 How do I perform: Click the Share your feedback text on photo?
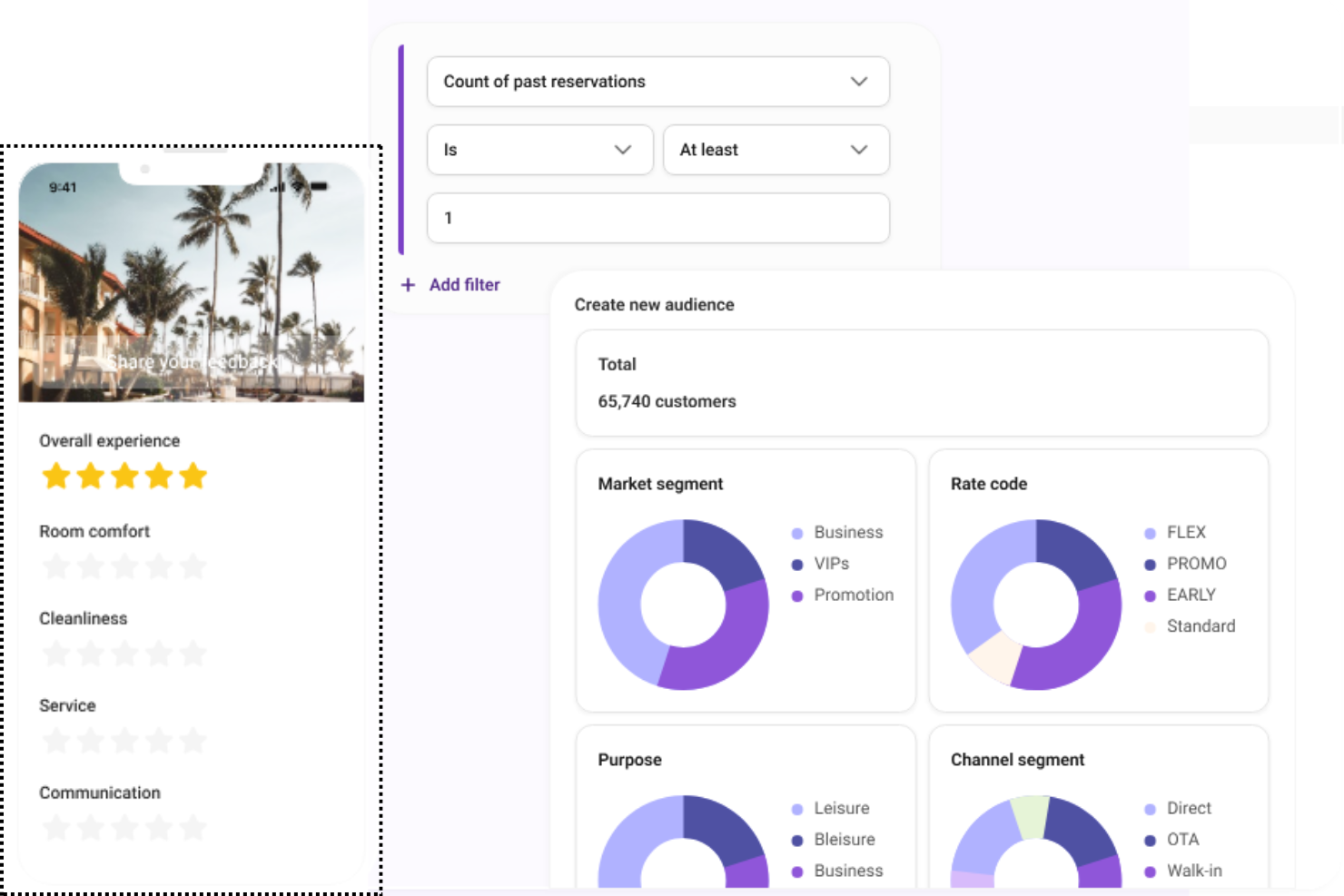pyautogui.click(x=193, y=362)
